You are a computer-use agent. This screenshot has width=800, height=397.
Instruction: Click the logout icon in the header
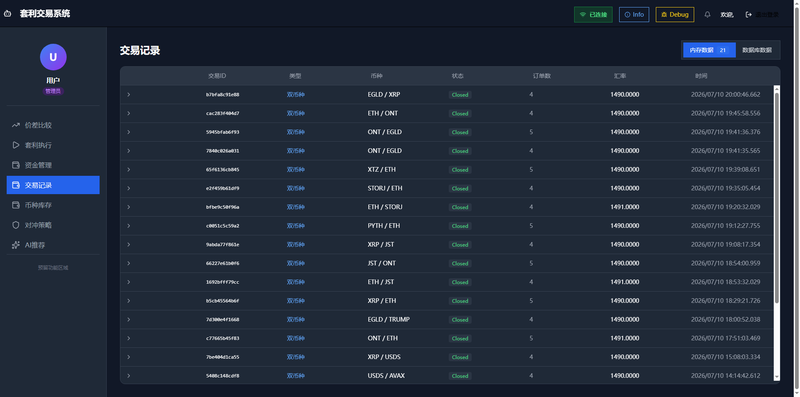748,14
